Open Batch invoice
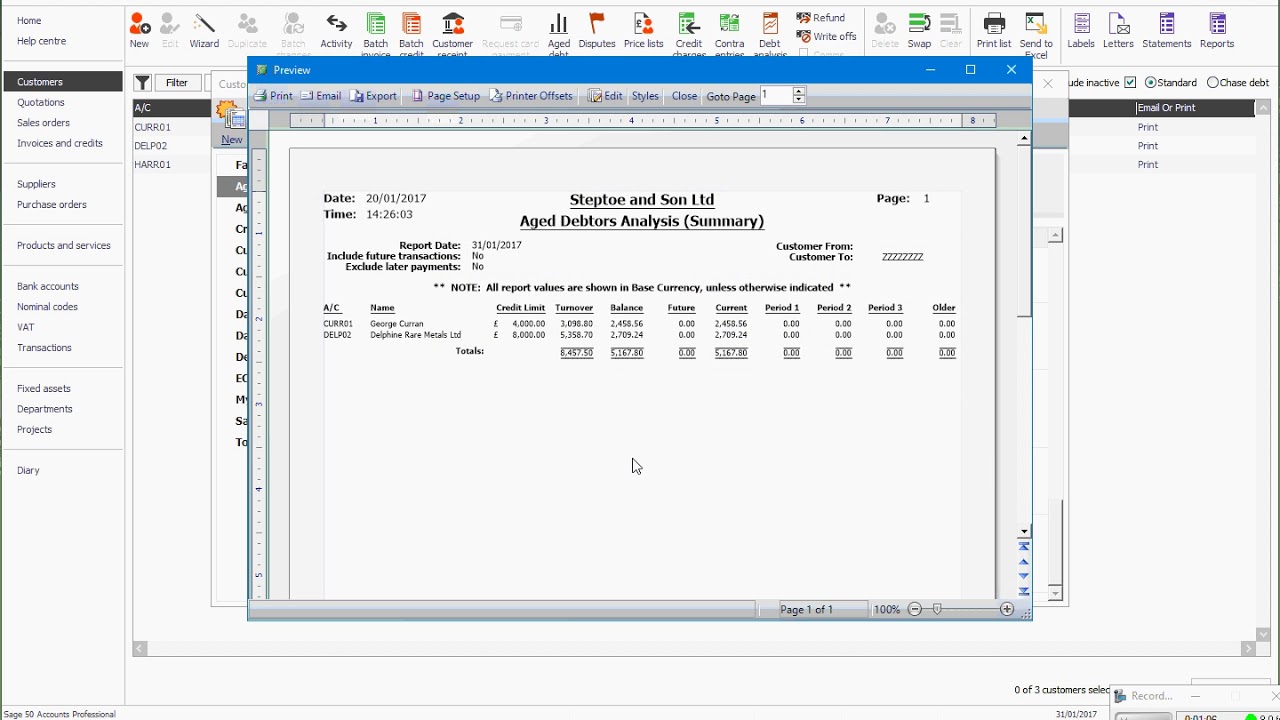 point(376,32)
